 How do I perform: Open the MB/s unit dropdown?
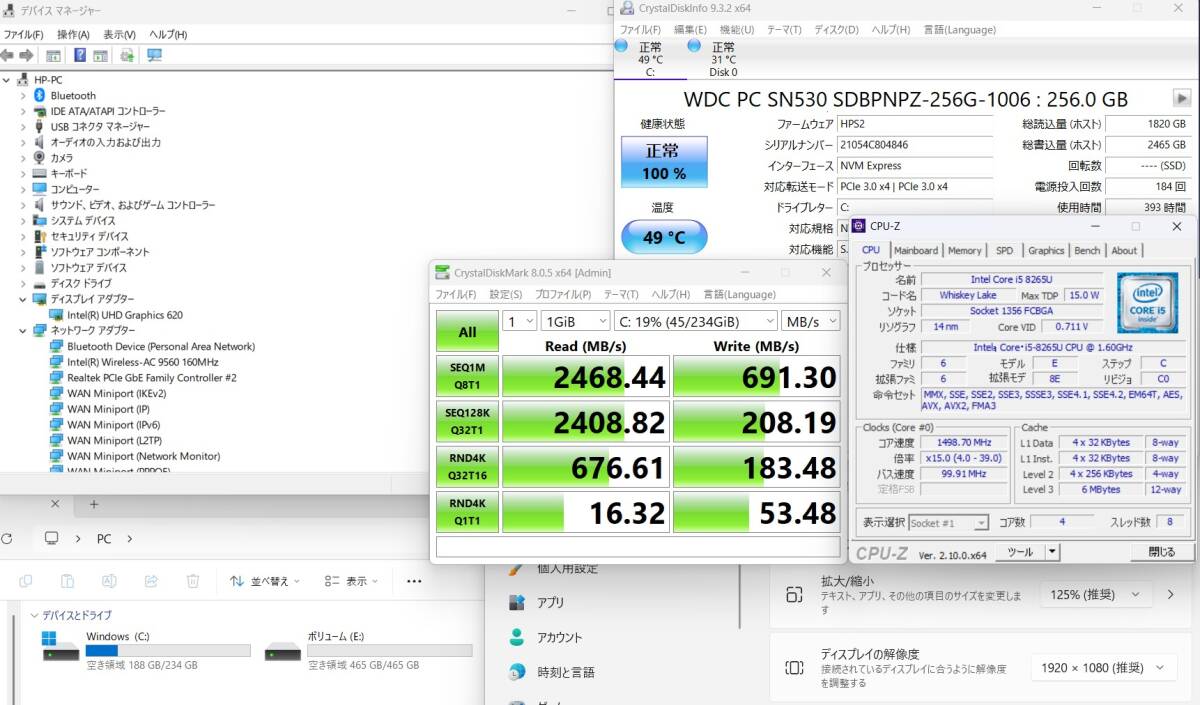point(812,321)
